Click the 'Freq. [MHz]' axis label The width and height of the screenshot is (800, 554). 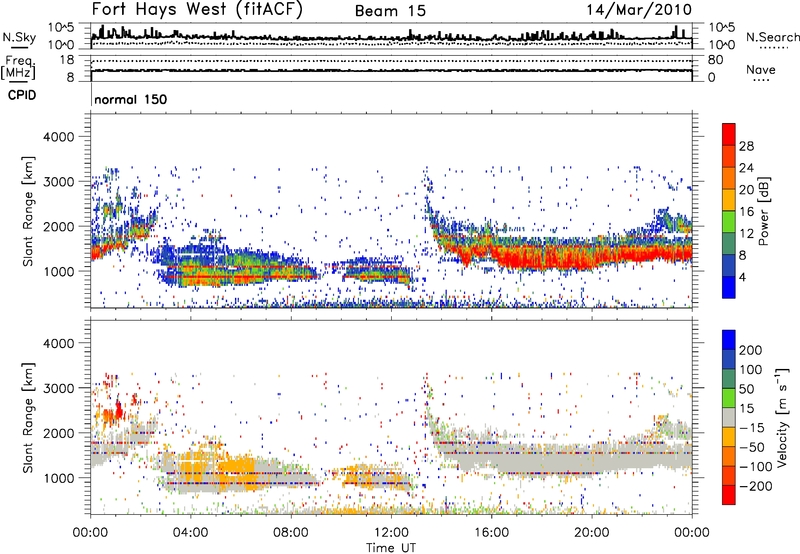pos(19,67)
